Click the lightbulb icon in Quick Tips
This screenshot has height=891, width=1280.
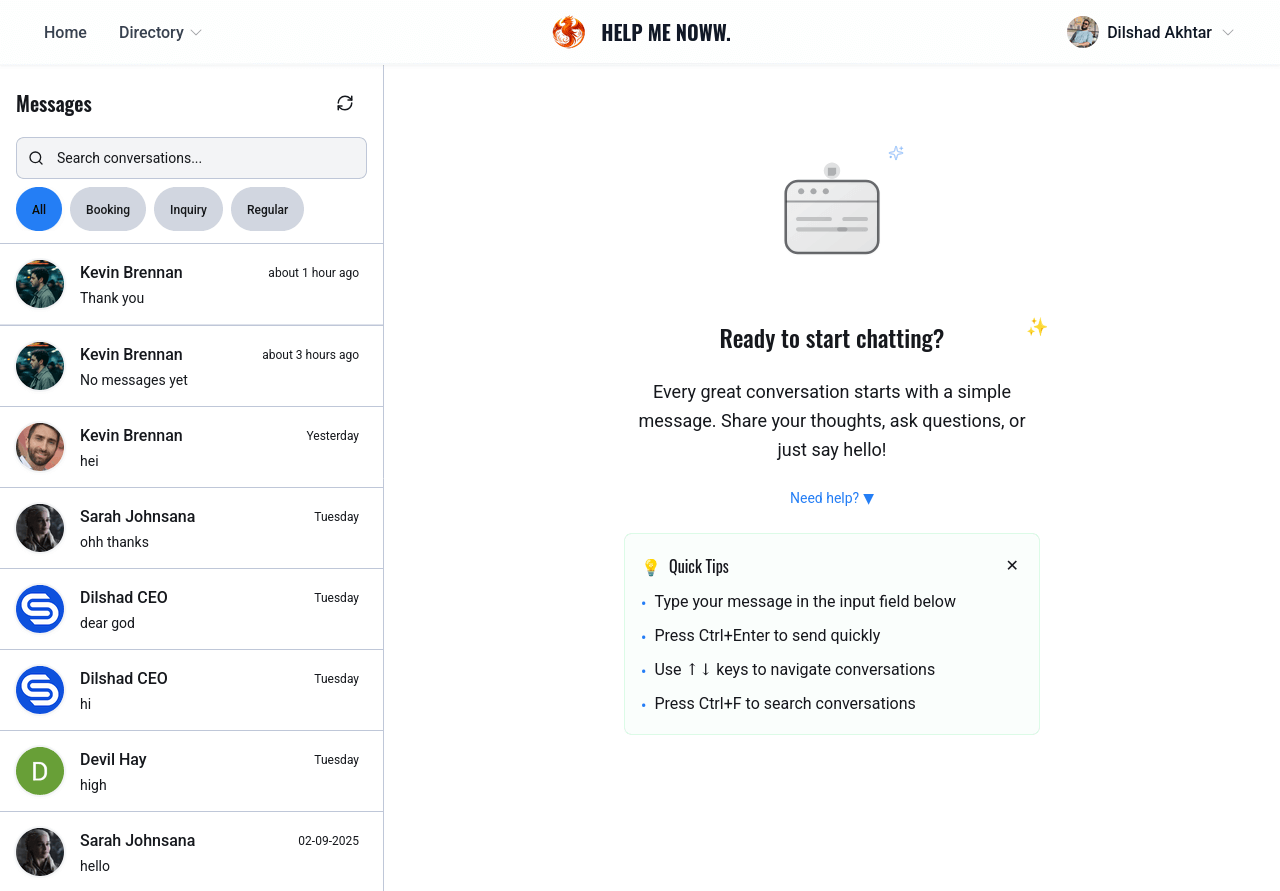tap(651, 567)
